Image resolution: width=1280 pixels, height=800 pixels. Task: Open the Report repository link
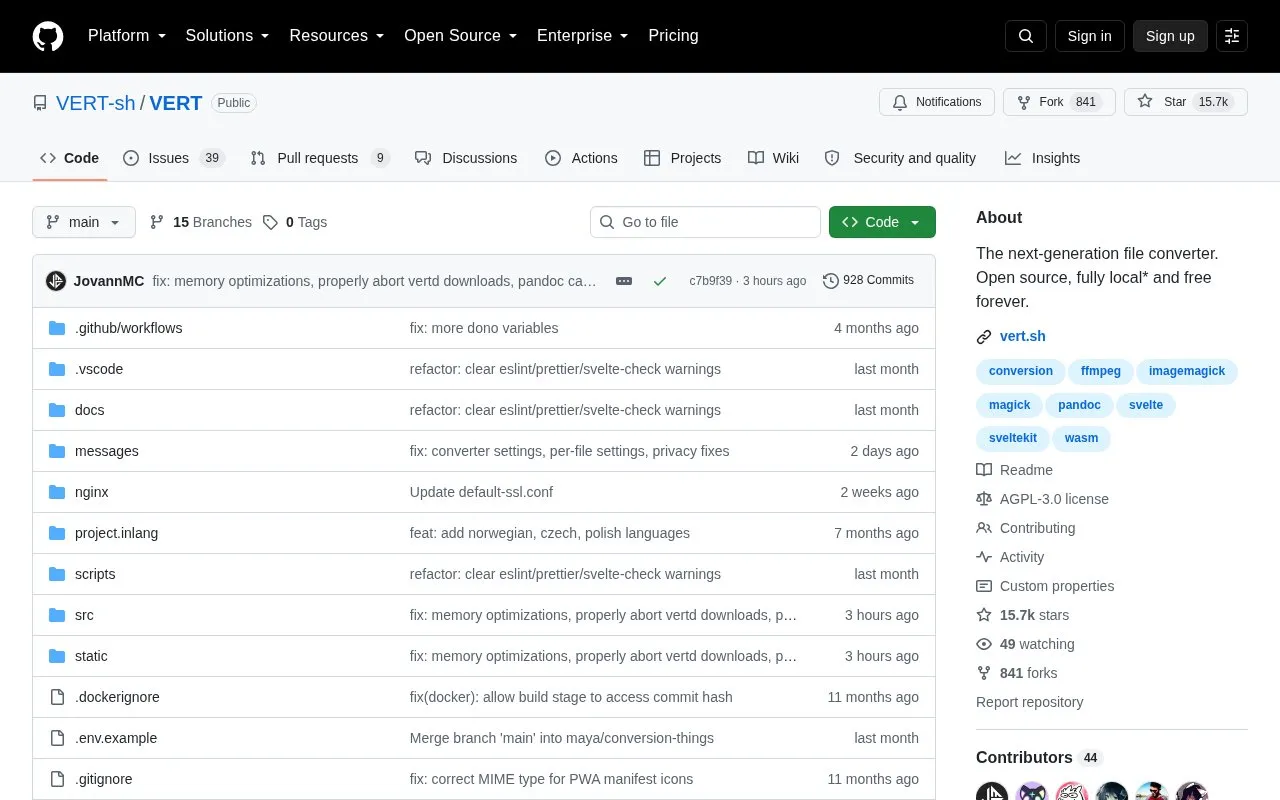click(1029, 702)
